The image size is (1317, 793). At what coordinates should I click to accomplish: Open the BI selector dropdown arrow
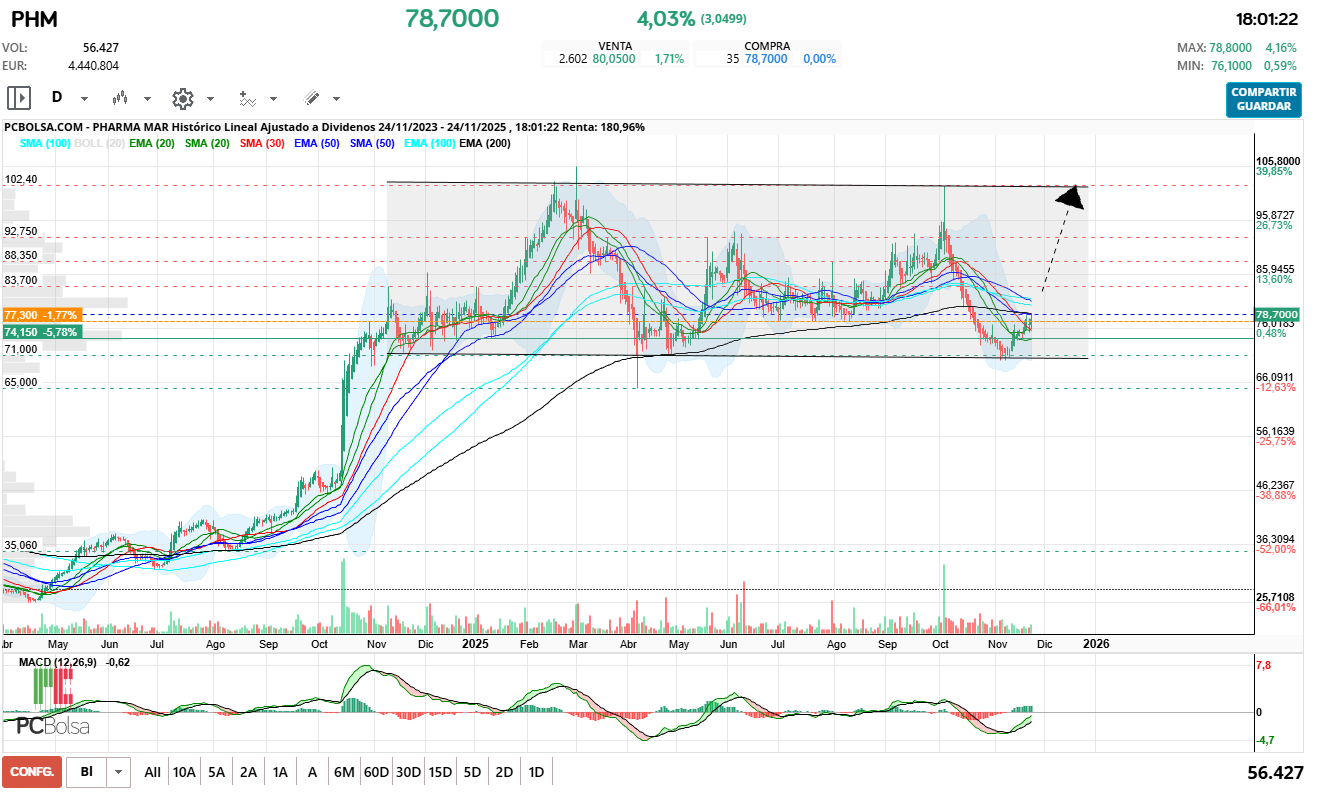coord(119,772)
